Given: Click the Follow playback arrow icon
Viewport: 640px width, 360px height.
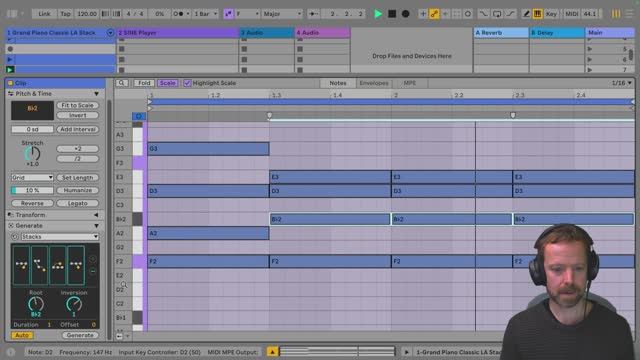Looking at the screenshot, I should [313, 14].
